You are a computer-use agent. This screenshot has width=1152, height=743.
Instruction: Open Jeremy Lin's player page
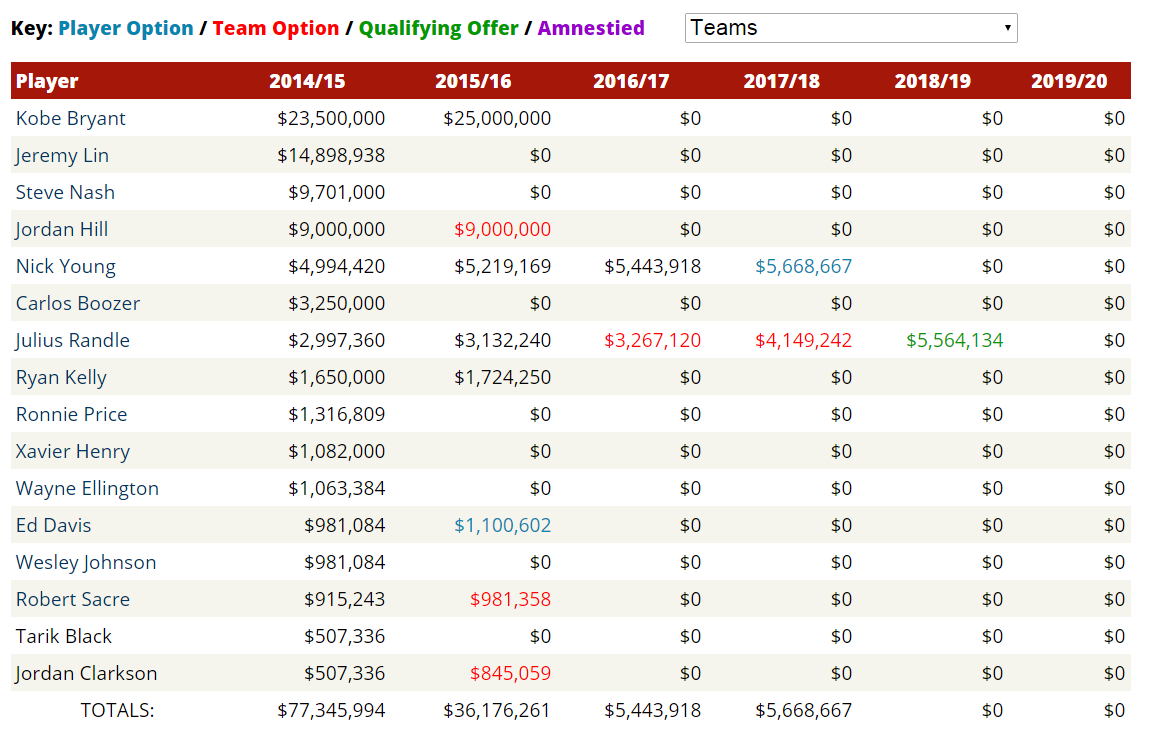click(x=62, y=155)
